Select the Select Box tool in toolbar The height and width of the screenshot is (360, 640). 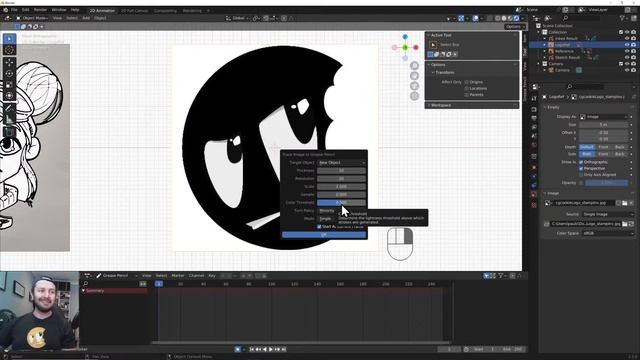coord(9,39)
